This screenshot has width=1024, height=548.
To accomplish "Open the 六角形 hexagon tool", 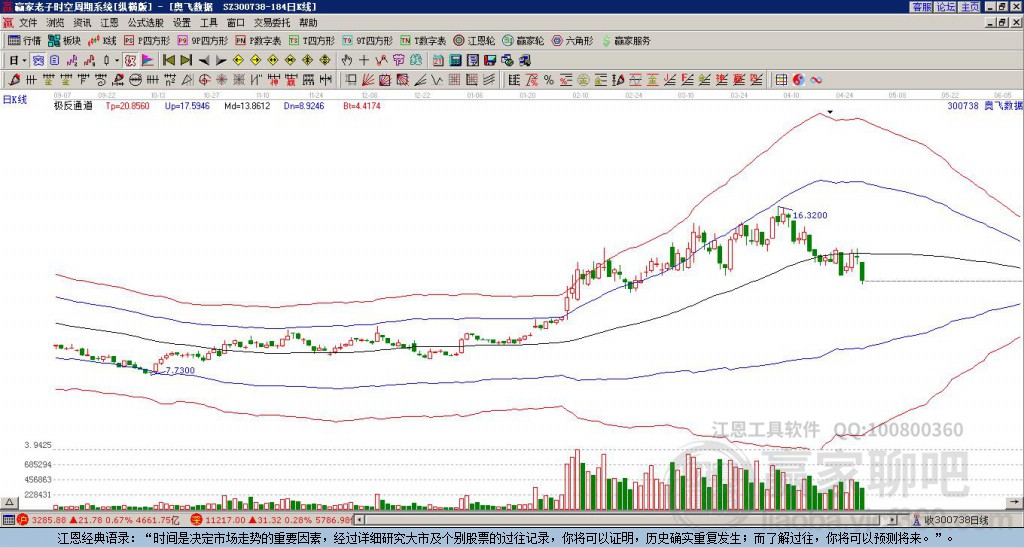I will coord(573,41).
